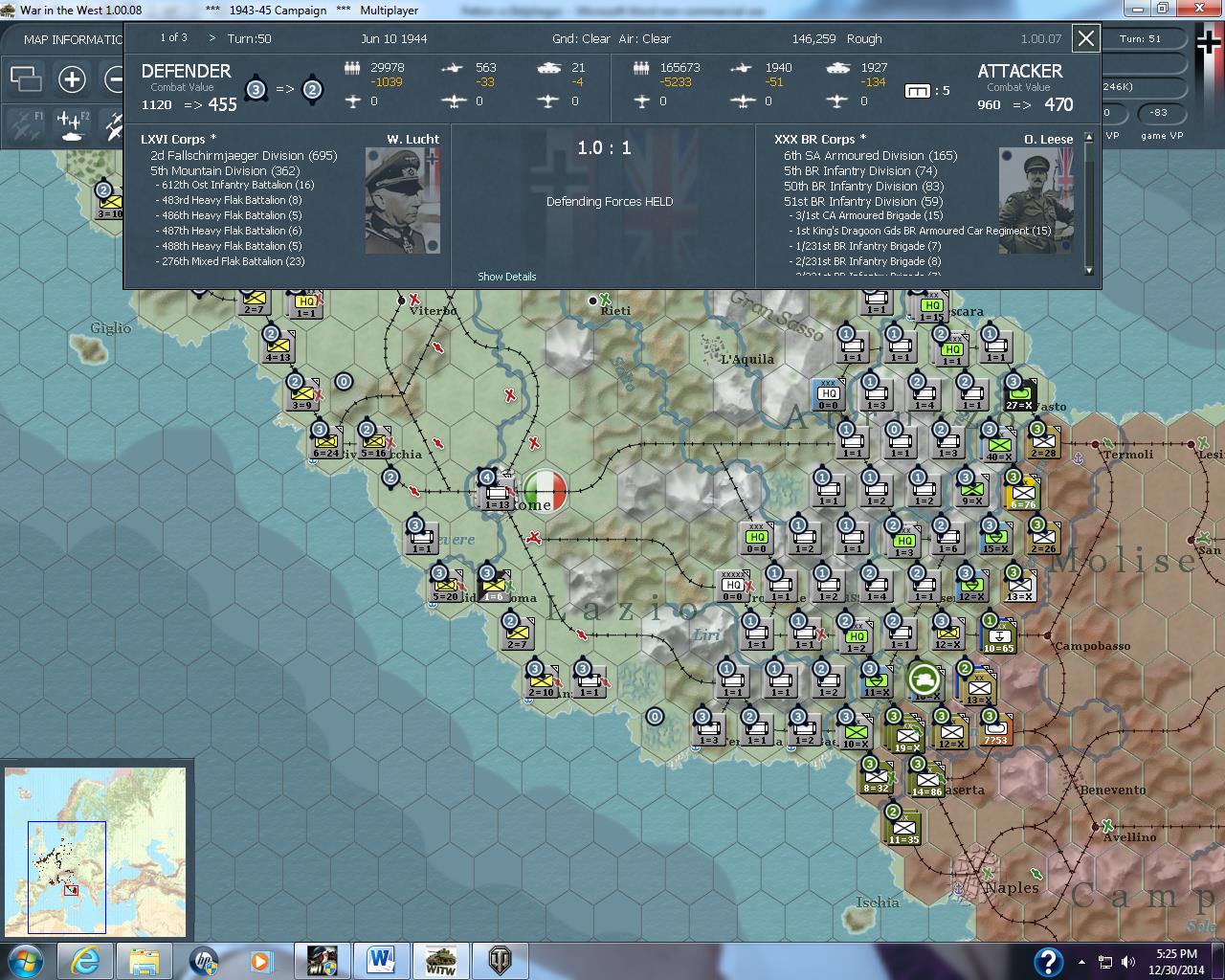Select unit counter 10=65
Image resolution: width=1225 pixels, height=980 pixels.
pyautogui.click(x=998, y=635)
